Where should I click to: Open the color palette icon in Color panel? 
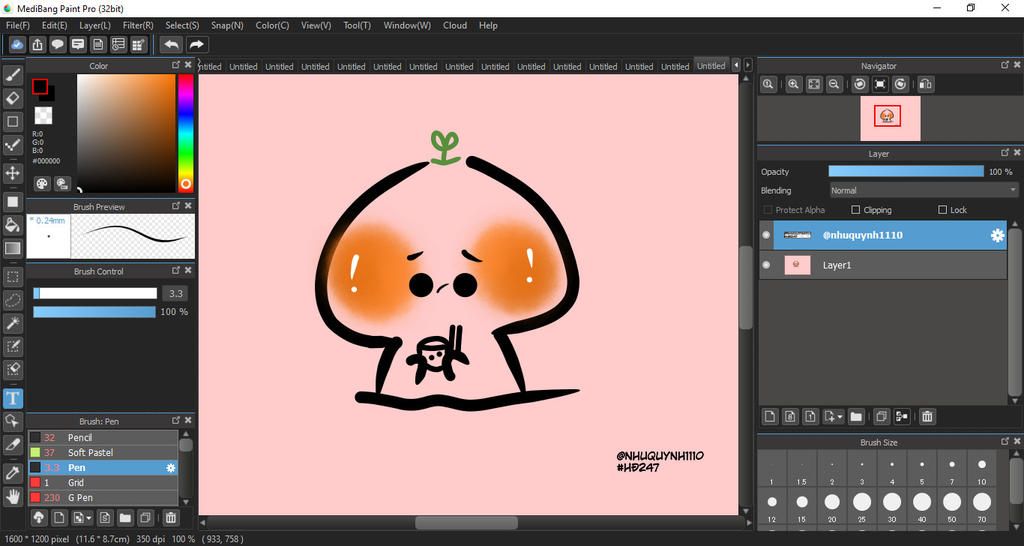[42, 184]
